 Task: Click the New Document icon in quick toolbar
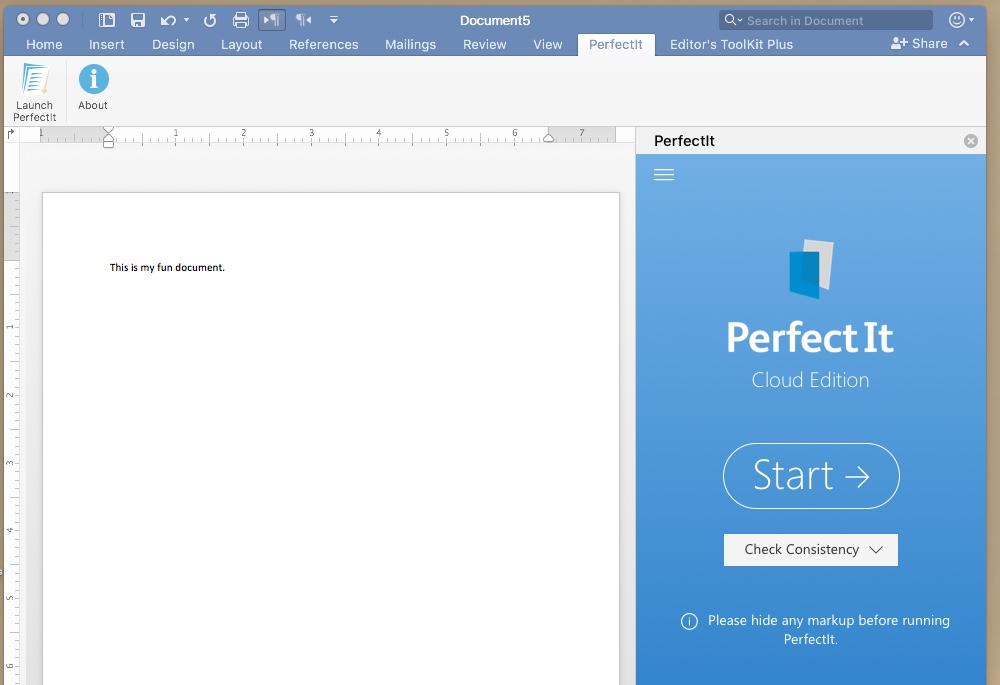pos(105,19)
